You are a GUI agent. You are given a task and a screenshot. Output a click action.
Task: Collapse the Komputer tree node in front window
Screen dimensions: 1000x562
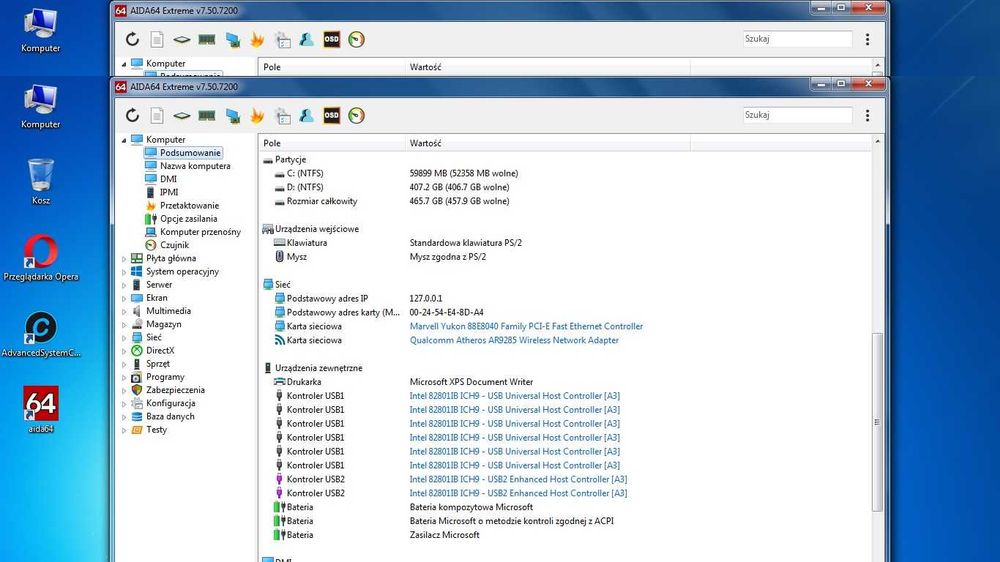(124, 140)
